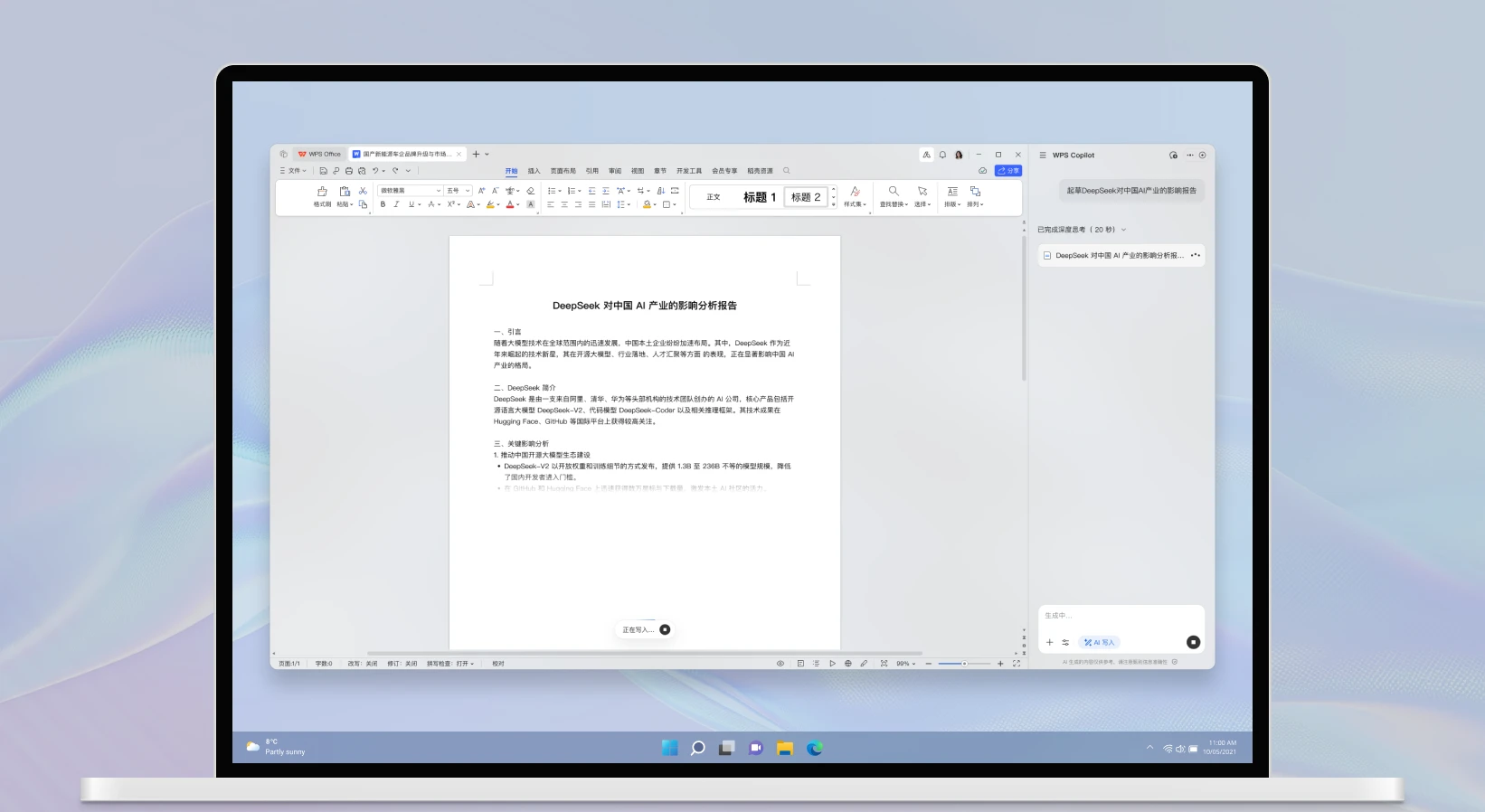Click the undo arrow icon
The width and height of the screenshot is (1485, 812).
point(375,171)
